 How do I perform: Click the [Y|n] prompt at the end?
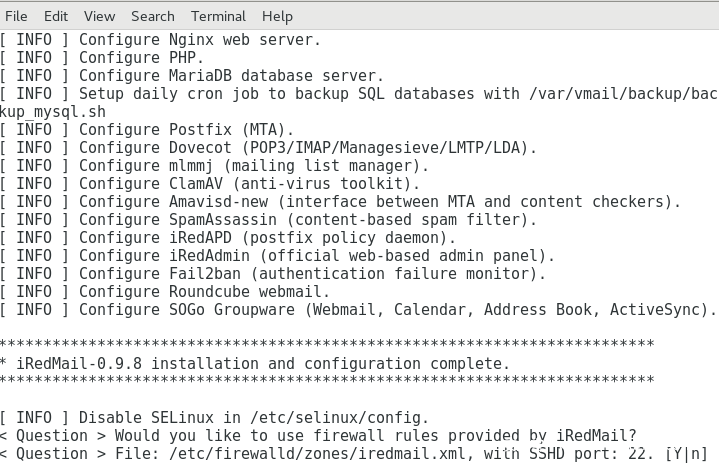(x=686, y=454)
